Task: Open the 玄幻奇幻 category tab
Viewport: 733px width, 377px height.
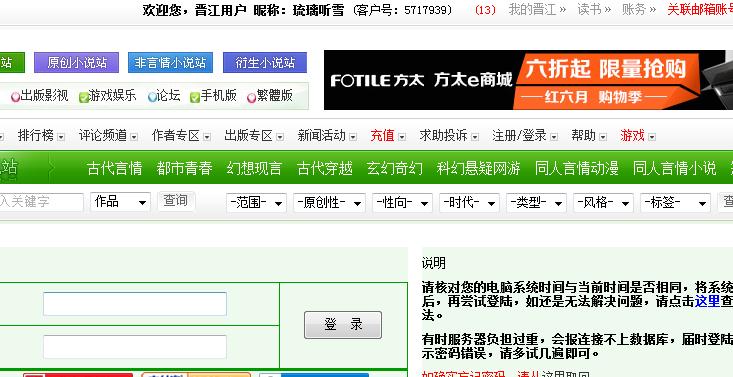Action: (395, 168)
